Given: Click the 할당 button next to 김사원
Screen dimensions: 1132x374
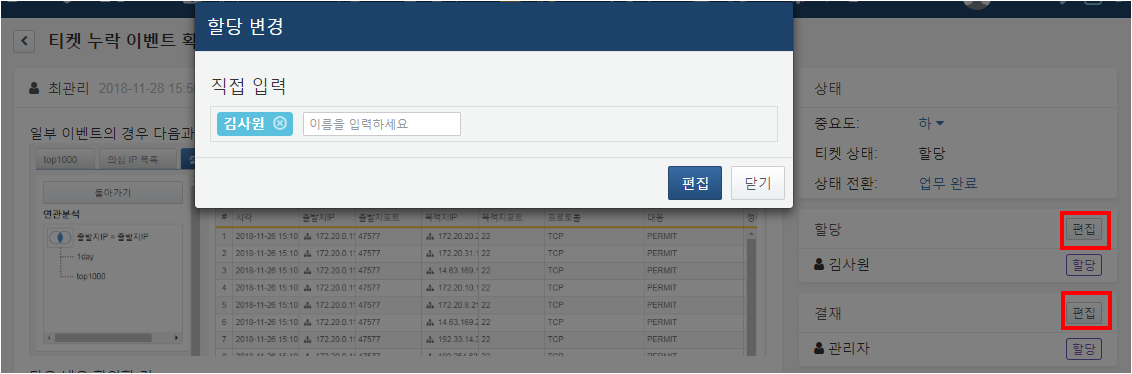Looking at the screenshot, I should pyautogui.click(x=1084, y=265).
